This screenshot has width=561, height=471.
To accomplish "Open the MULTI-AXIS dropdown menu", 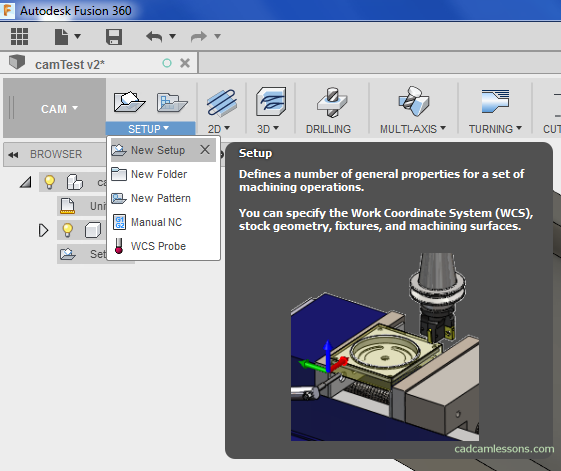I will (x=413, y=129).
